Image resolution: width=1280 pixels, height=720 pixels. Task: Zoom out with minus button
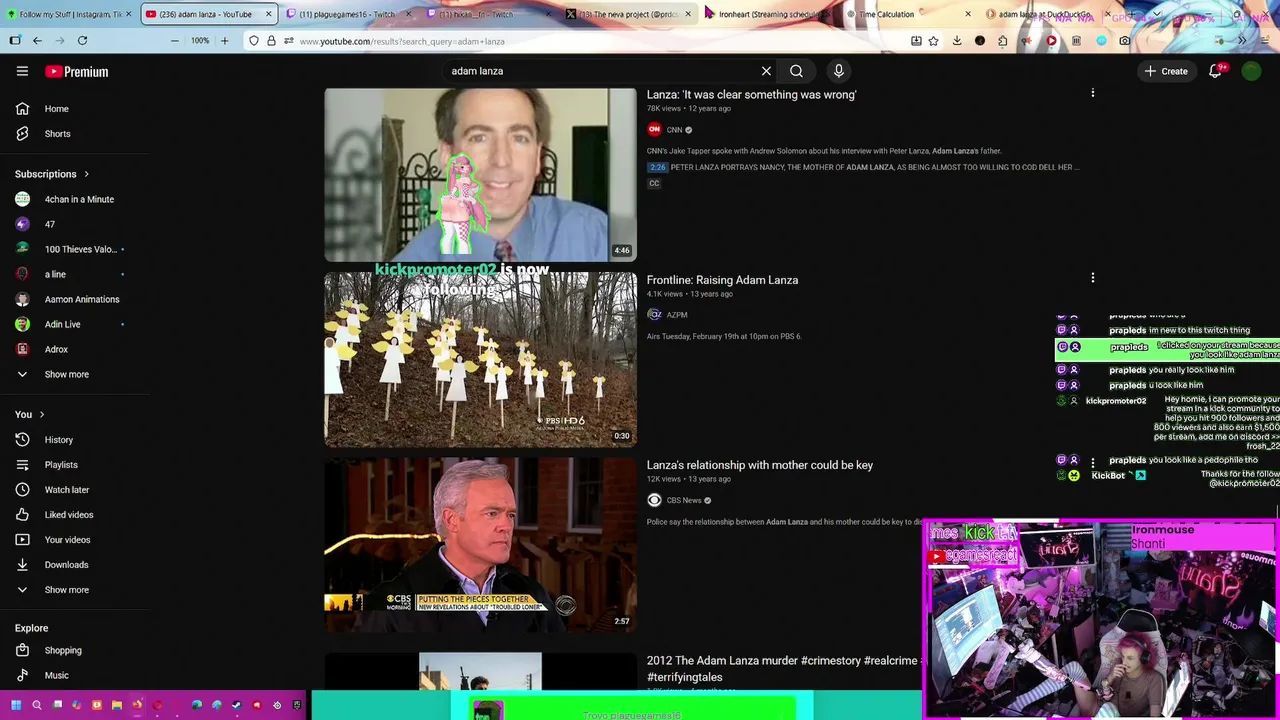pyautogui.click(x=174, y=41)
